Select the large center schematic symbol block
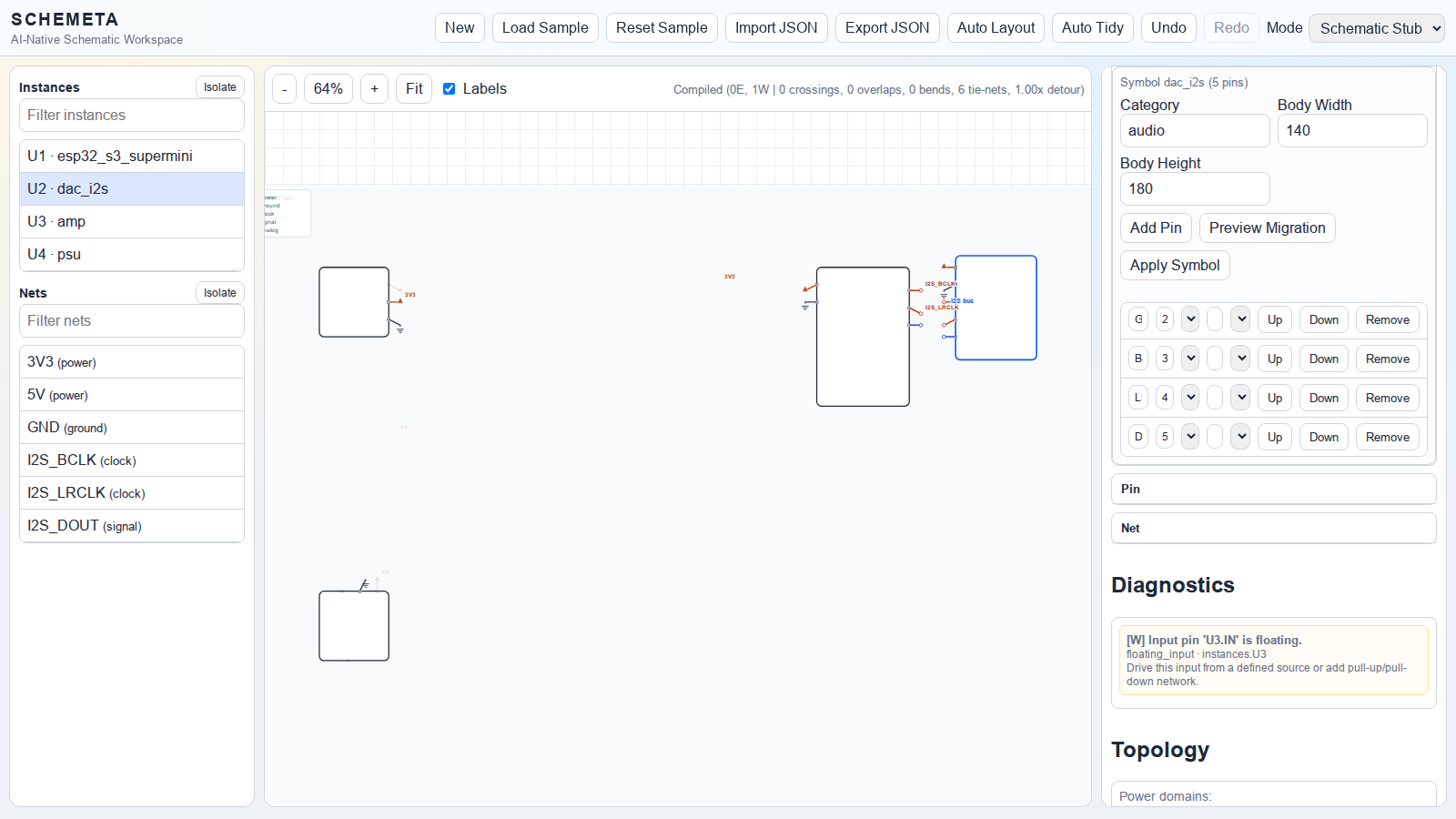Image resolution: width=1456 pixels, height=819 pixels. click(x=863, y=337)
